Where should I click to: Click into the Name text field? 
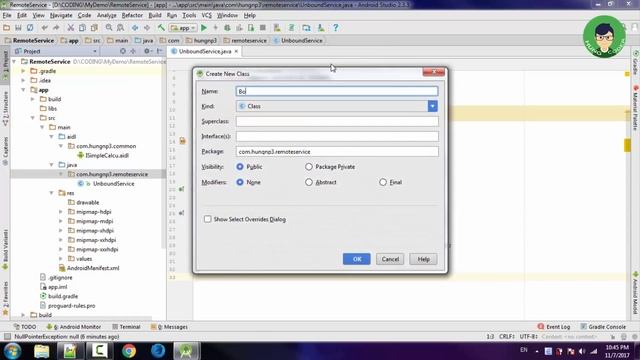(337, 91)
